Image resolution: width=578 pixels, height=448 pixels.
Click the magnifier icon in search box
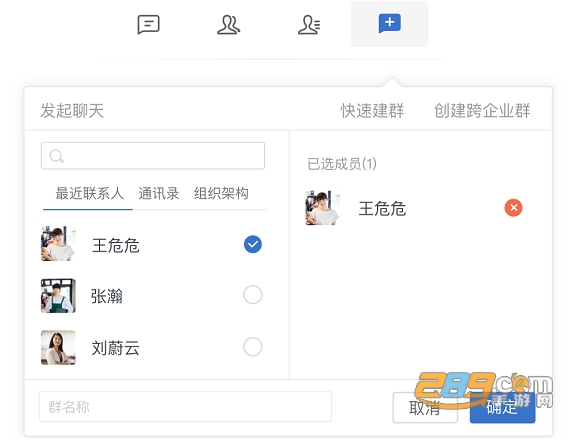pos(56,156)
